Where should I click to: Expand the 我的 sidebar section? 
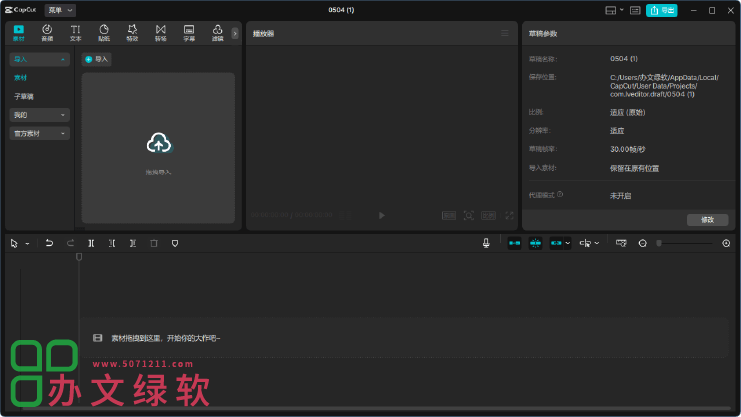(40, 115)
